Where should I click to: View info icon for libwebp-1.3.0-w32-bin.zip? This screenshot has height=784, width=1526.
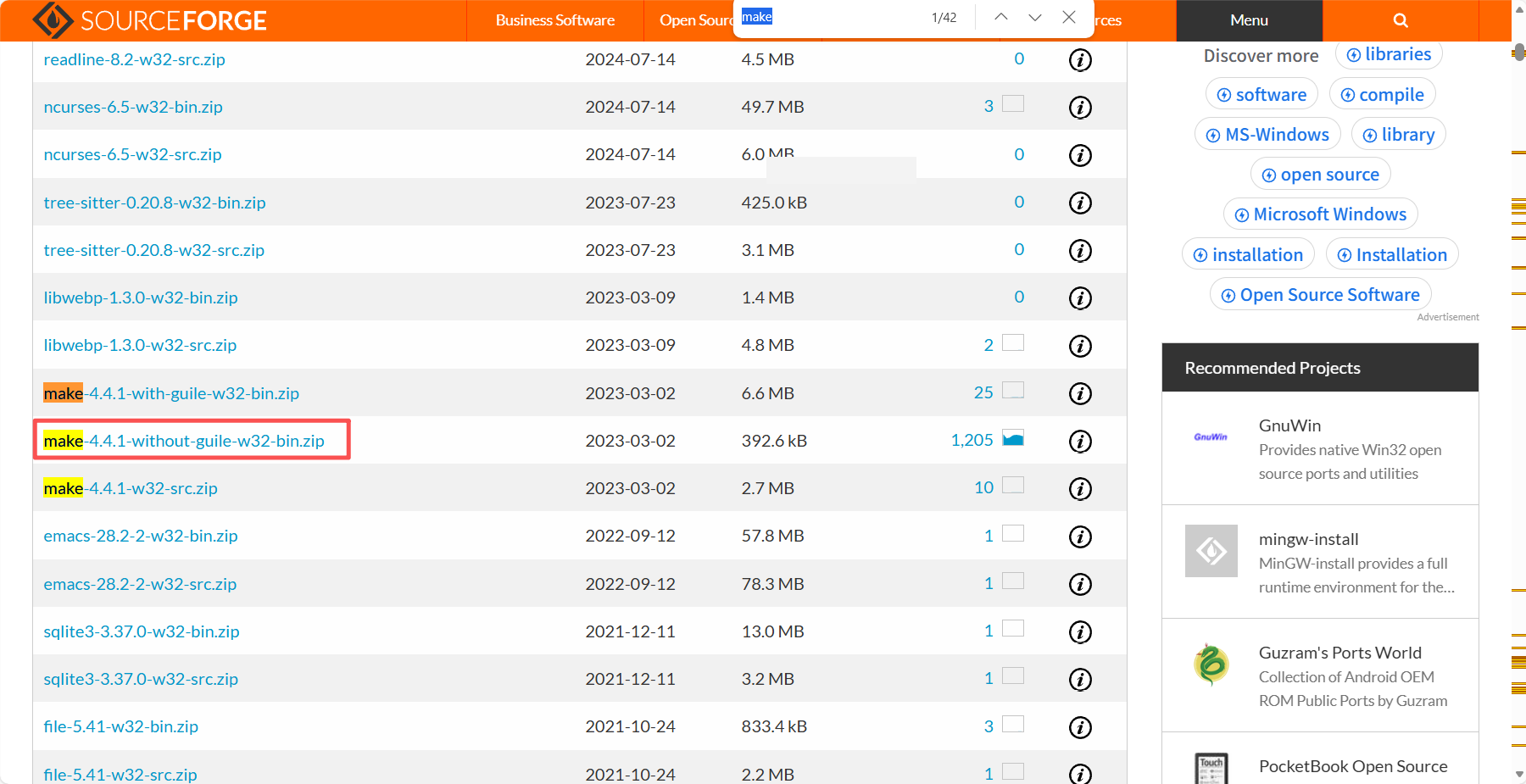click(x=1080, y=298)
